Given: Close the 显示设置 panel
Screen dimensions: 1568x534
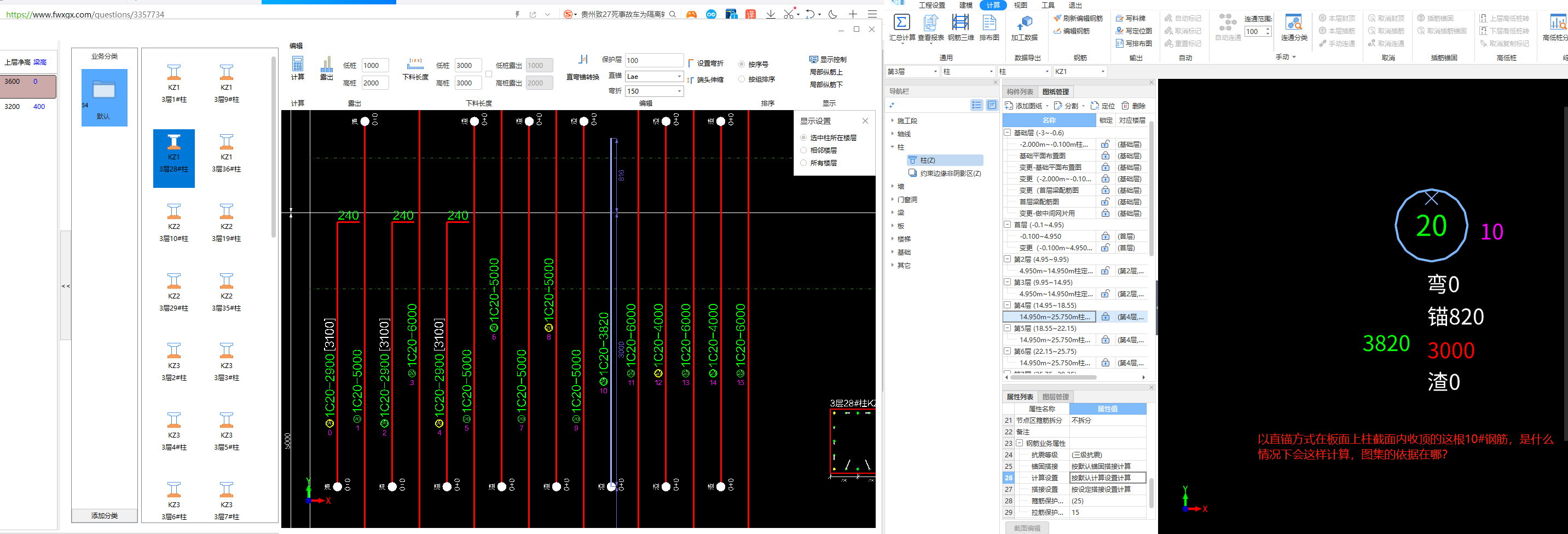Looking at the screenshot, I should tap(865, 120).
